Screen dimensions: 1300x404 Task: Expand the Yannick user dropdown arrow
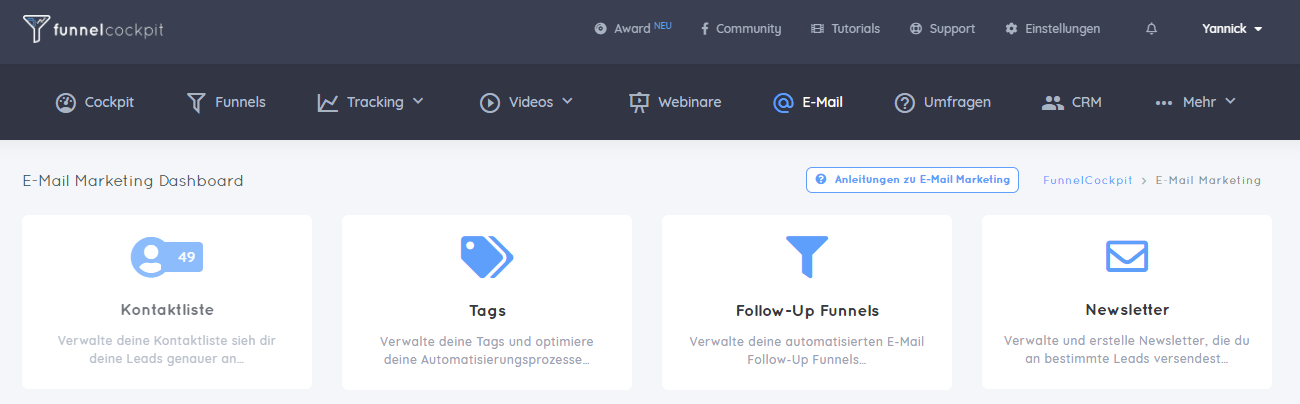click(1258, 29)
